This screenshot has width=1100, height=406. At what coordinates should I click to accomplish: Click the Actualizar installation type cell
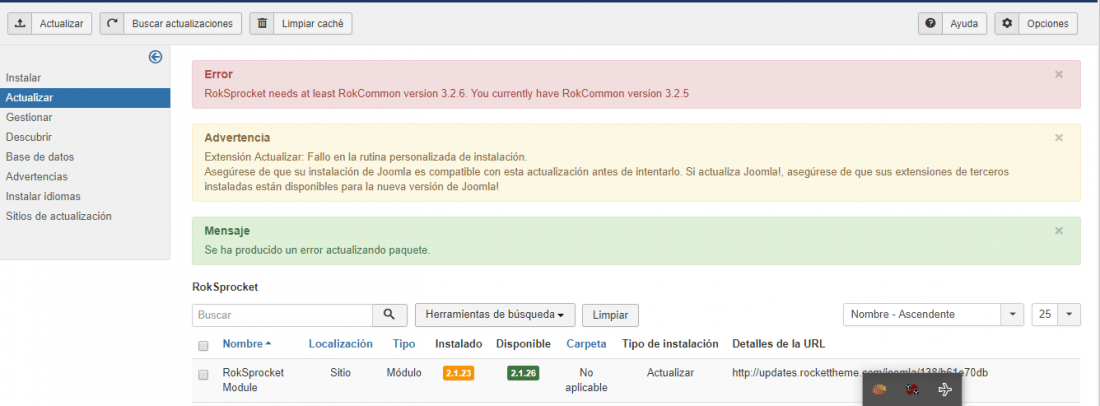tap(670, 372)
